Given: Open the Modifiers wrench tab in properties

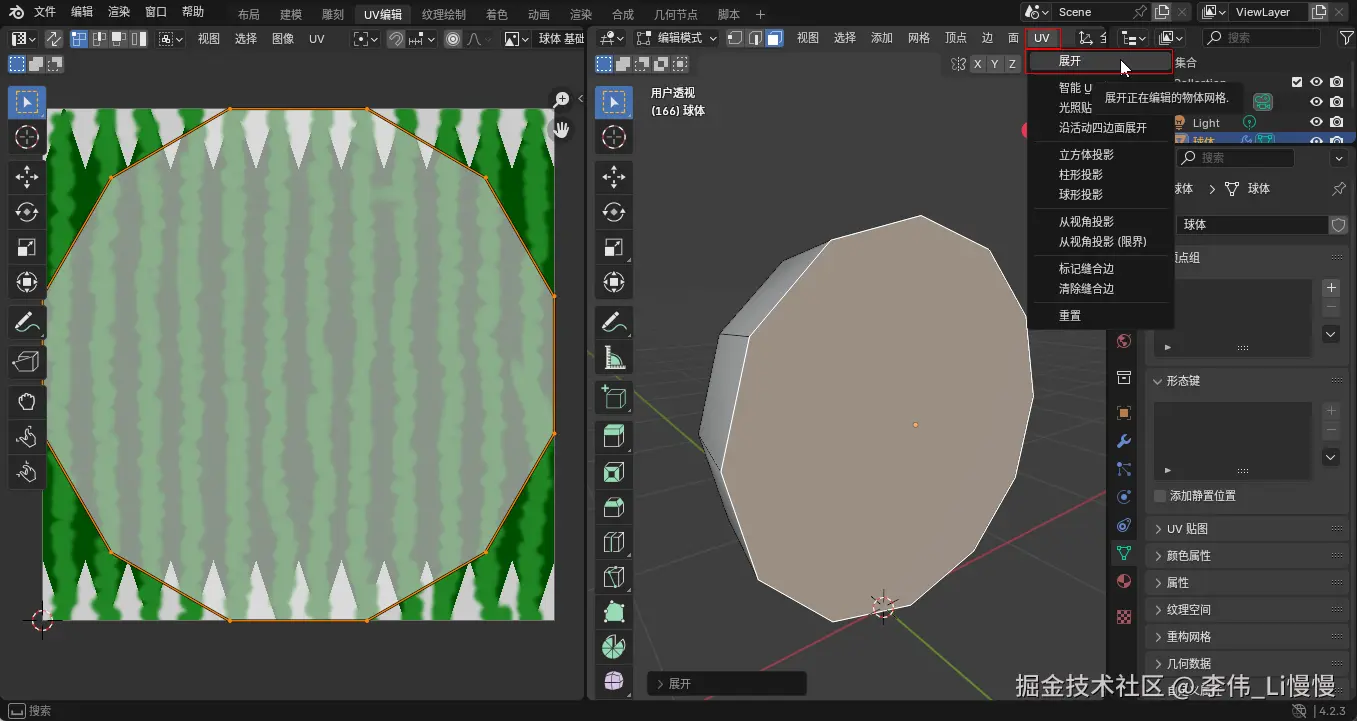Looking at the screenshot, I should coord(1123,441).
